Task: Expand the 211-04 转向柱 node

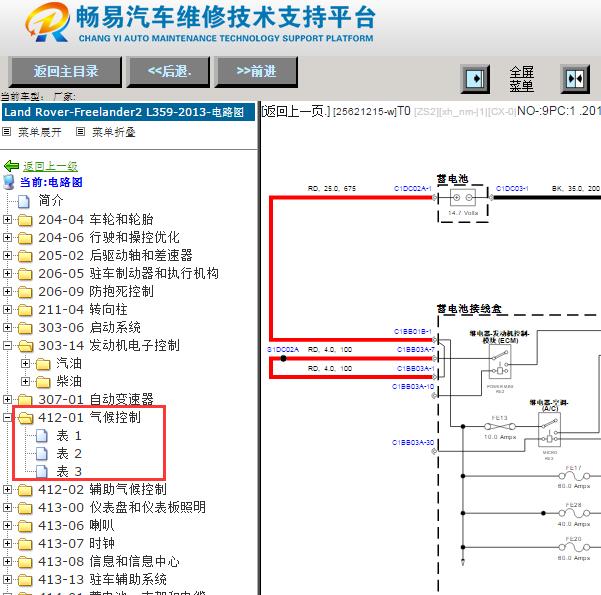Action: (x=7, y=309)
